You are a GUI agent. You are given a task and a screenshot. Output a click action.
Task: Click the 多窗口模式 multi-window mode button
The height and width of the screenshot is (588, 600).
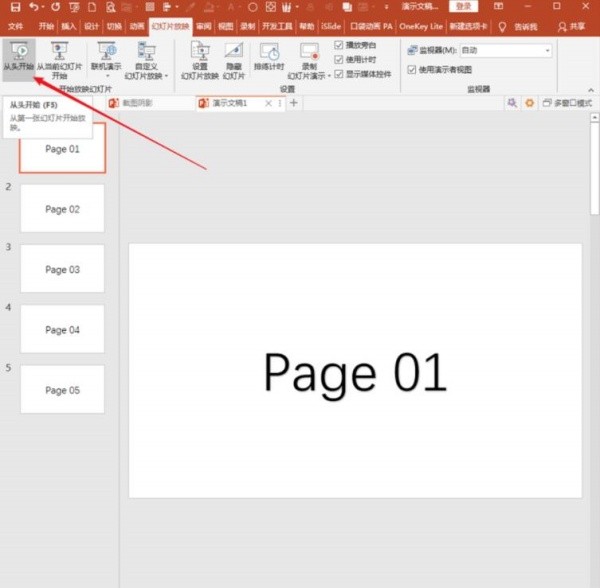pos(567,103)
